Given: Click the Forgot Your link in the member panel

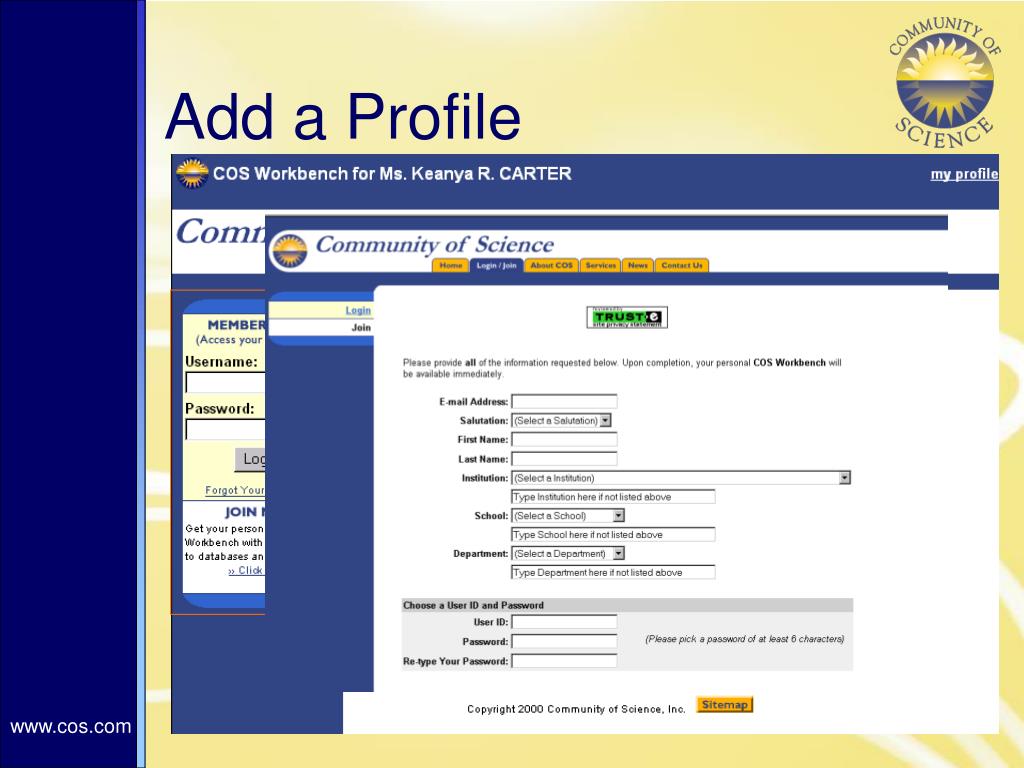Looking at the screenshot, I should click(234, 490).
